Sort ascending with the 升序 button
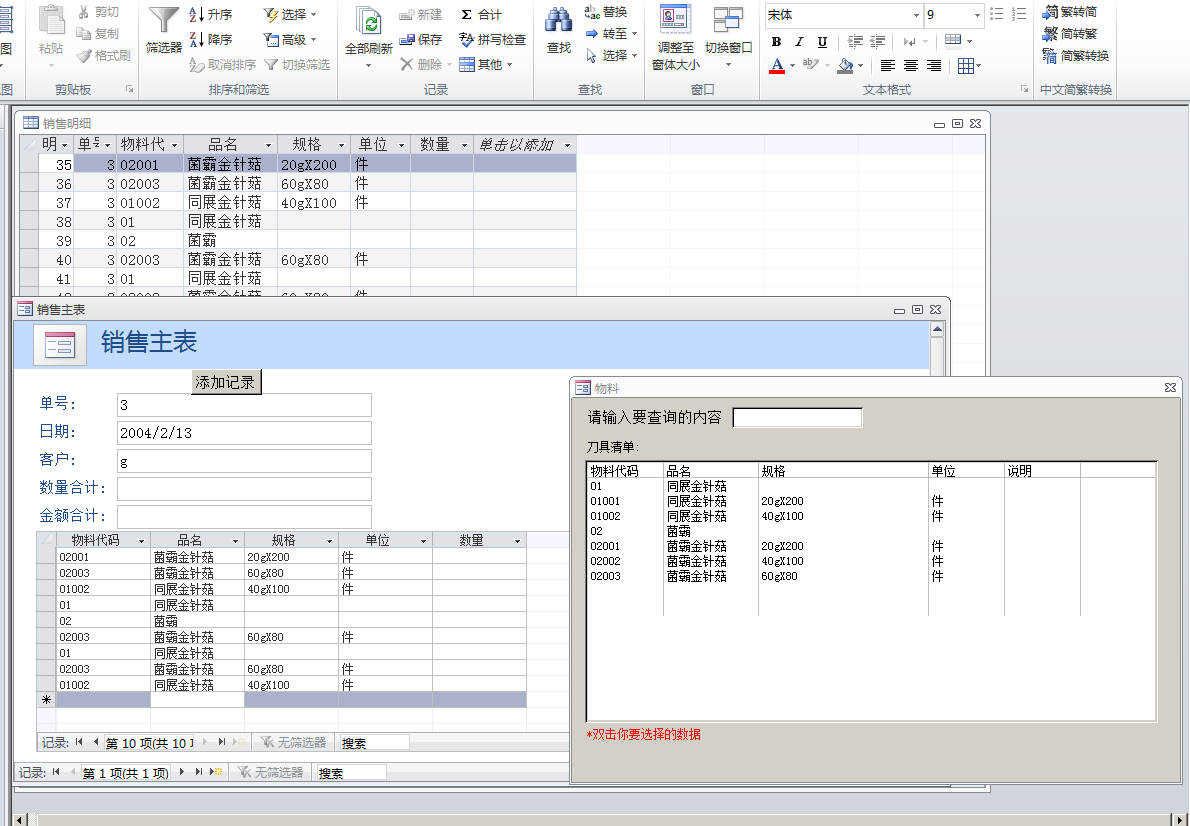The image size is (1190, 826). point(211,14)
